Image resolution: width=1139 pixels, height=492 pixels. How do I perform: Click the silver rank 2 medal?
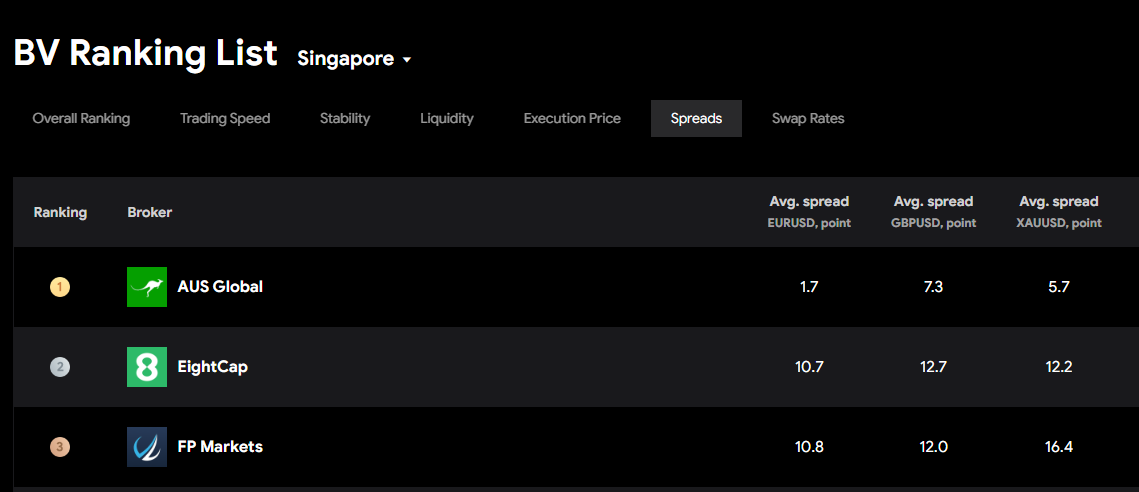pyautogui.click(x=60, y=367)
